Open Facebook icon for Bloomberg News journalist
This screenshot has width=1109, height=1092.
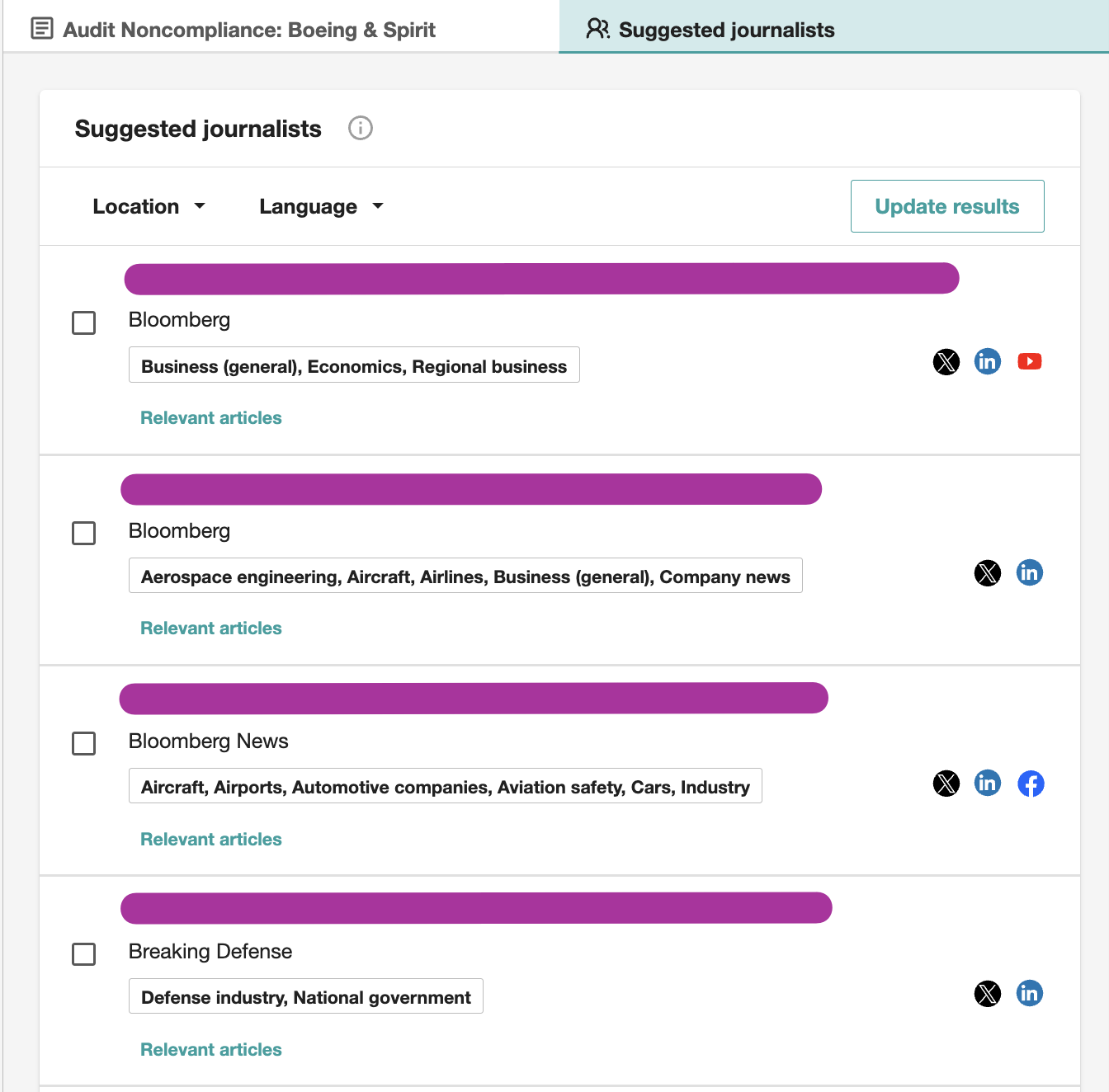tap(1031, 784)
